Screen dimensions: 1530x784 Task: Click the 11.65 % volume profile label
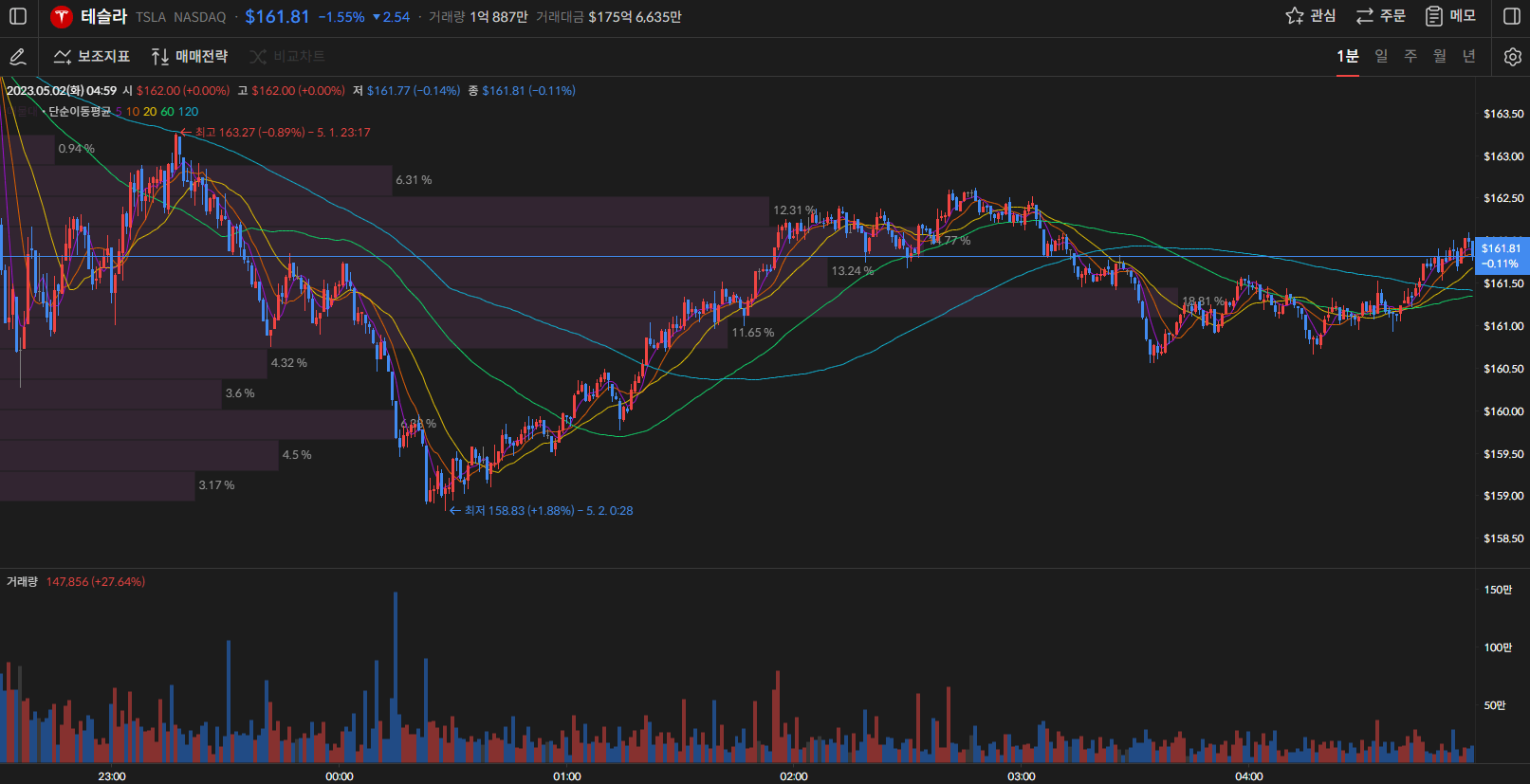point(753,333)
